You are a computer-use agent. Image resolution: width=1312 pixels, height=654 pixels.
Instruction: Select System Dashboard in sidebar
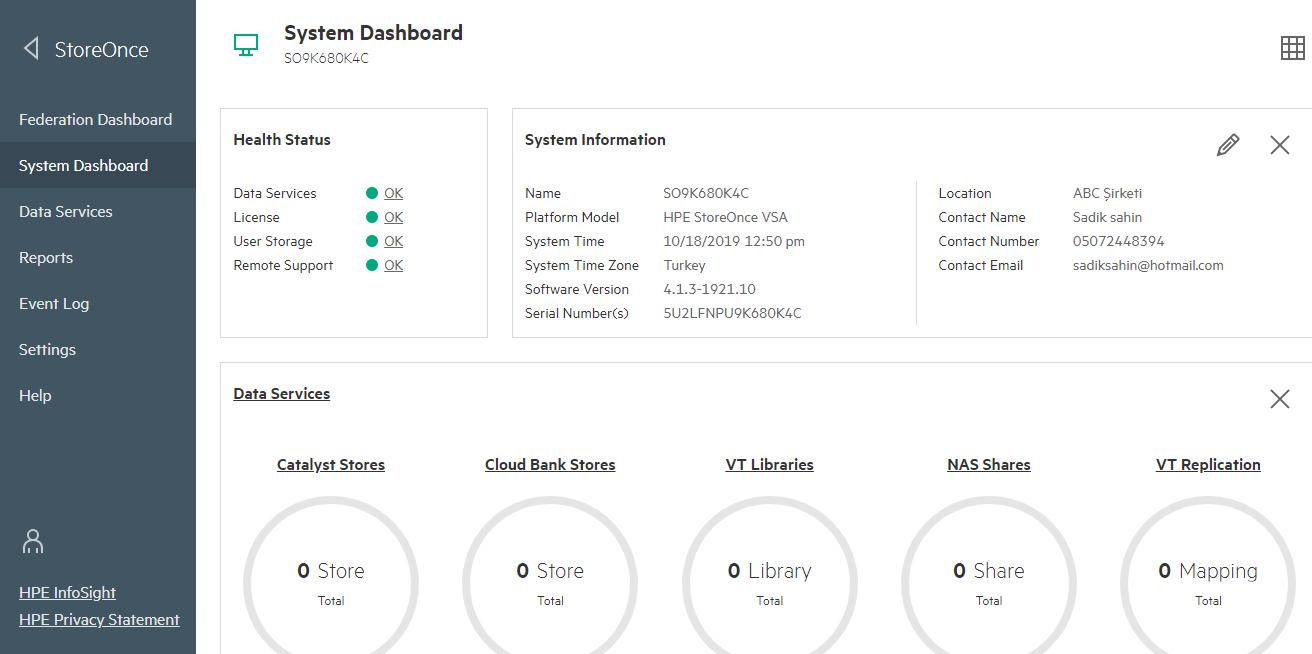(98, 165)
